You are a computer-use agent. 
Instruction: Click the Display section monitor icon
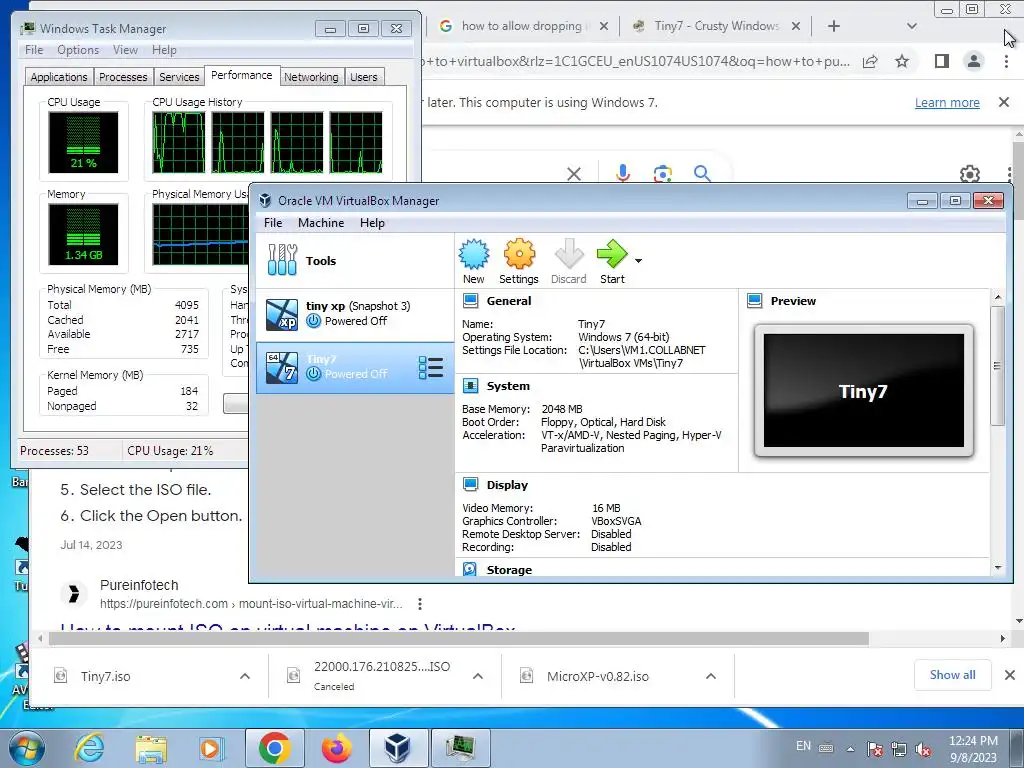[470, 485]
